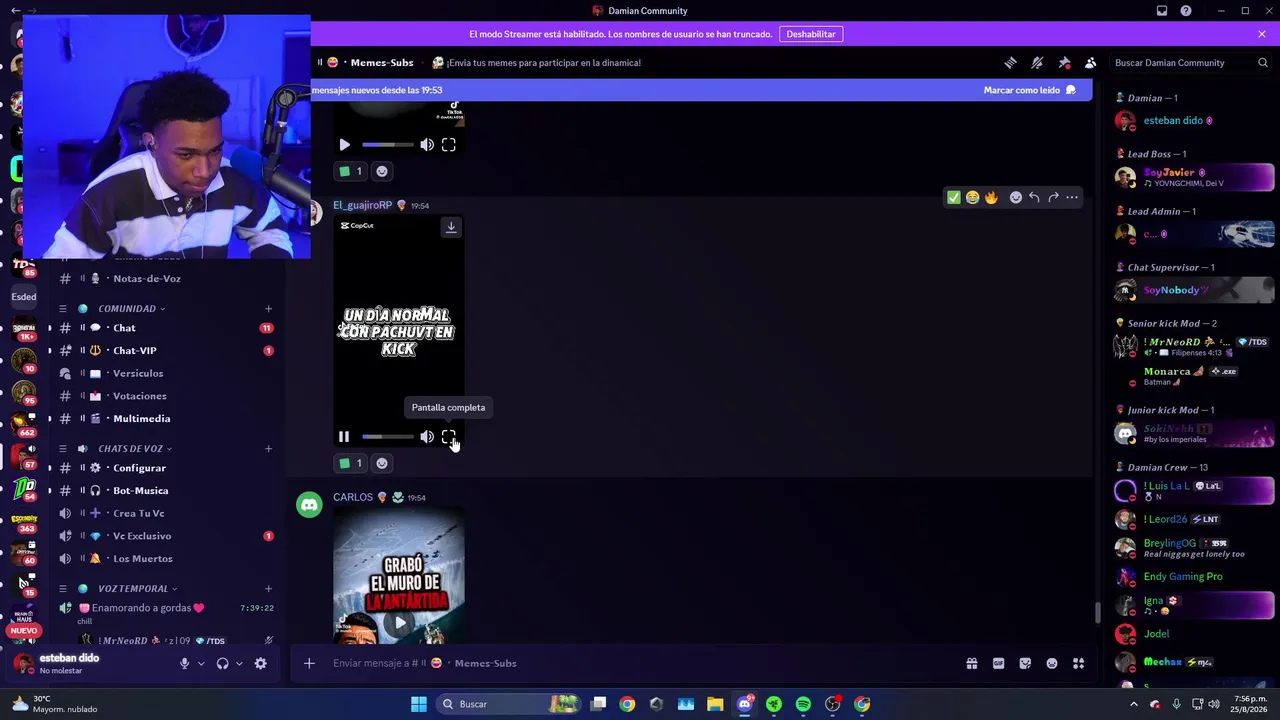React with the green check emoji

[953, 197]
